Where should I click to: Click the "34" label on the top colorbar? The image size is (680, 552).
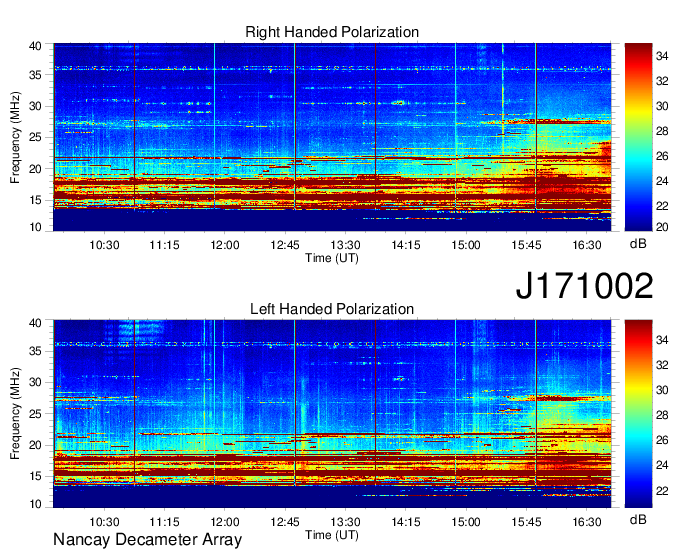pos(662,56)
